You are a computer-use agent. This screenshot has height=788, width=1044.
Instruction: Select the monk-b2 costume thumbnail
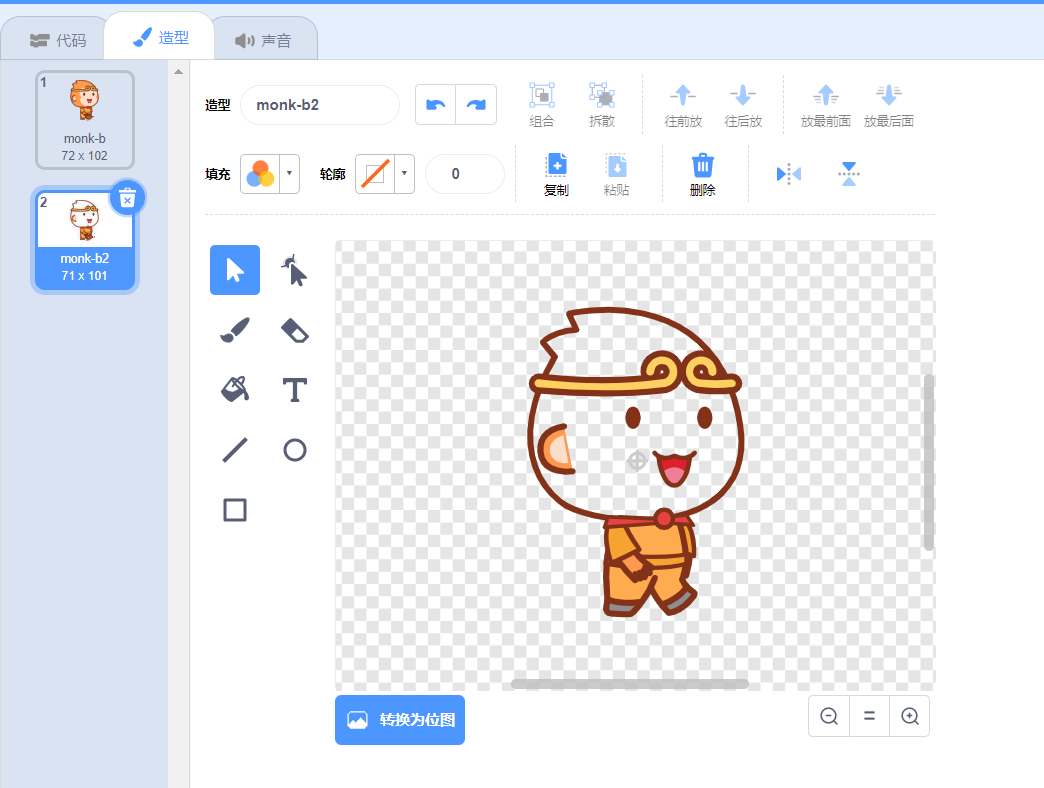coord(85,240)
